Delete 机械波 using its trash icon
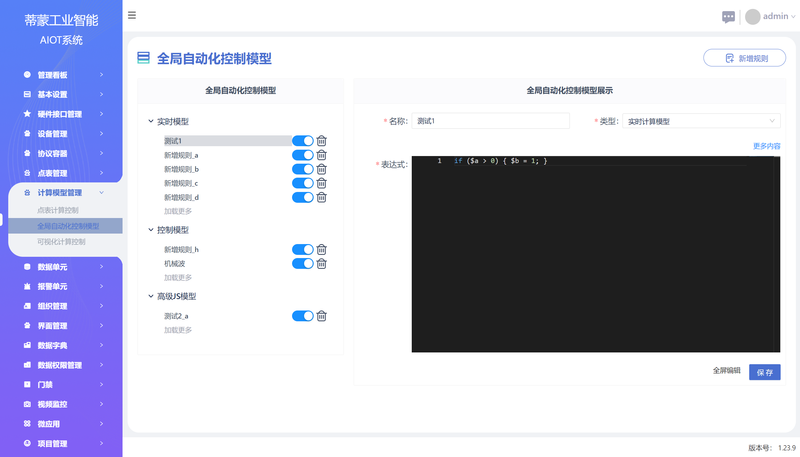The image size is (800, 457). pyautogui.click(x=321, y=264)
